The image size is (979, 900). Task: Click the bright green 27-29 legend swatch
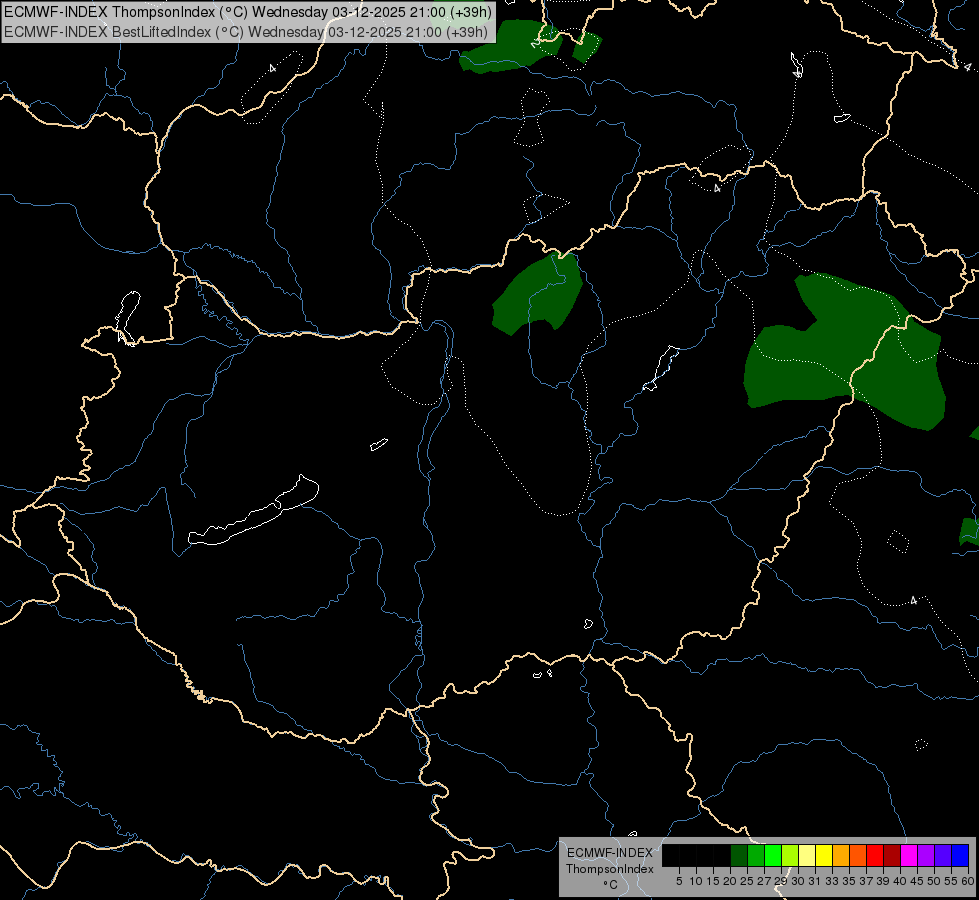pos(773,855)
